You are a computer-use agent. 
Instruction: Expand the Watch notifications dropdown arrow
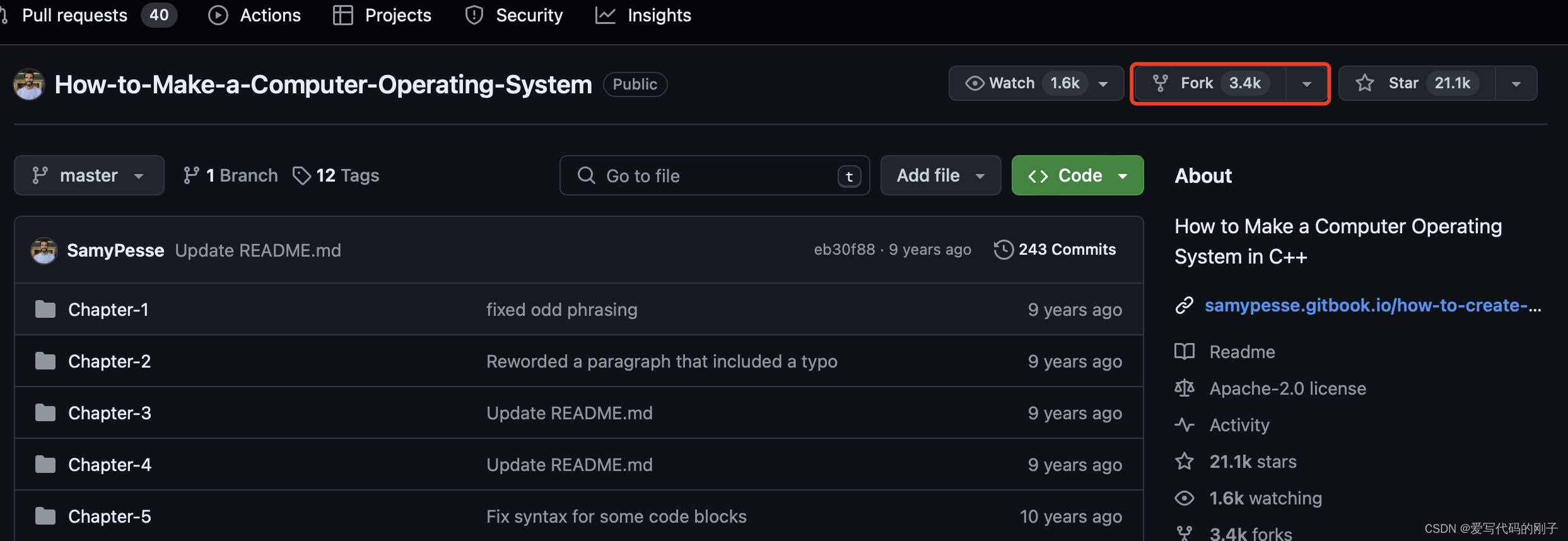coord(1104,83)
